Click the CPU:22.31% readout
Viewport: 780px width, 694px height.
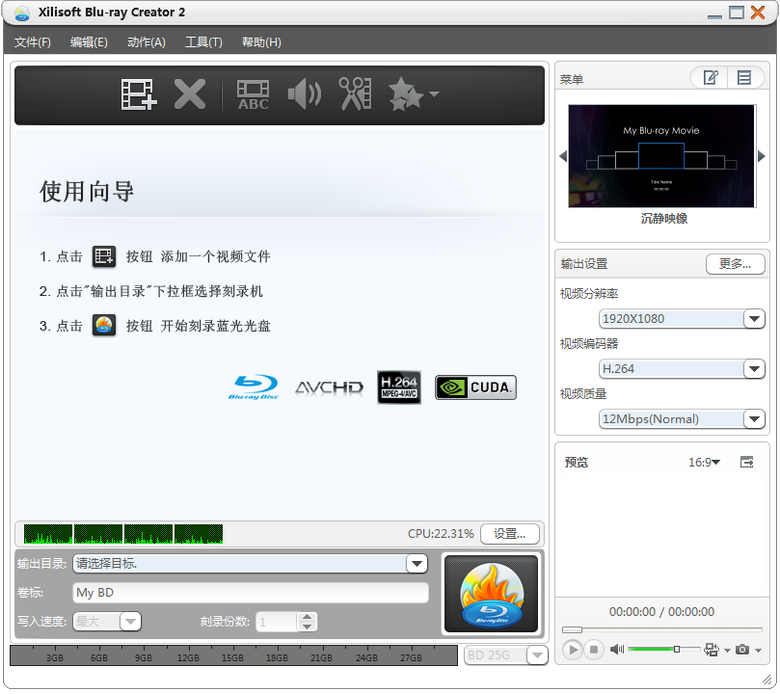point(441,534)
